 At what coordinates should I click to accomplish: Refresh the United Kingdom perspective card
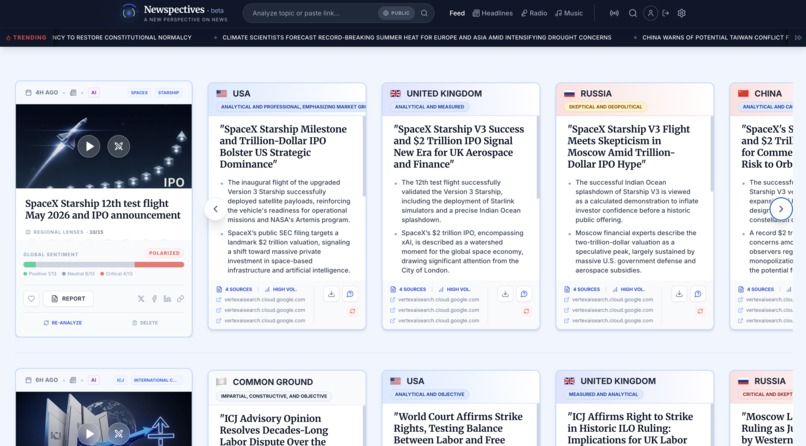click(x=526, y=311)
